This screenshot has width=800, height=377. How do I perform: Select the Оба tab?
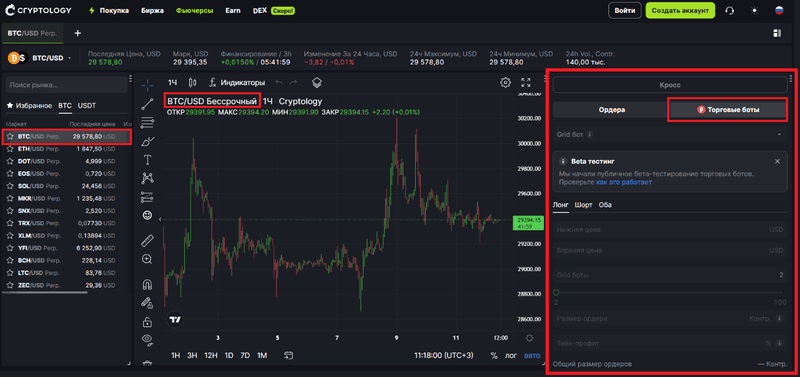tap(605, 205)
